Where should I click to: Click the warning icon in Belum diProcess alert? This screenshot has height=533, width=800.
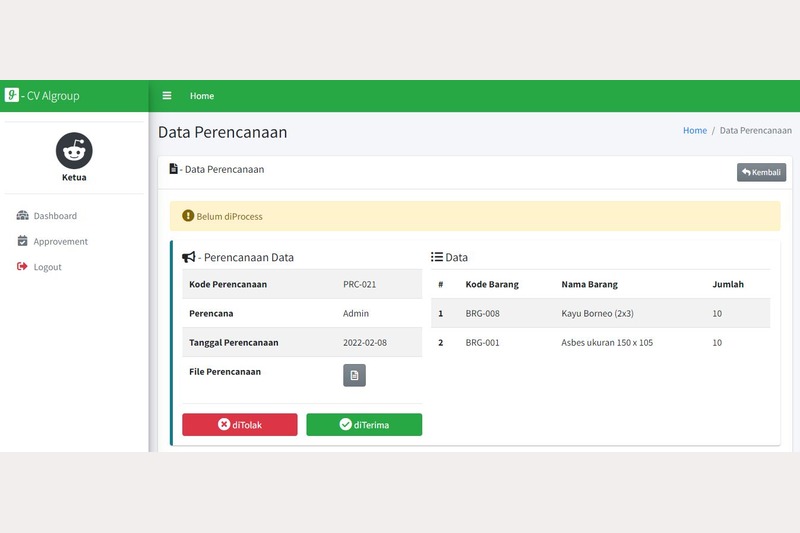click(188, 216)
